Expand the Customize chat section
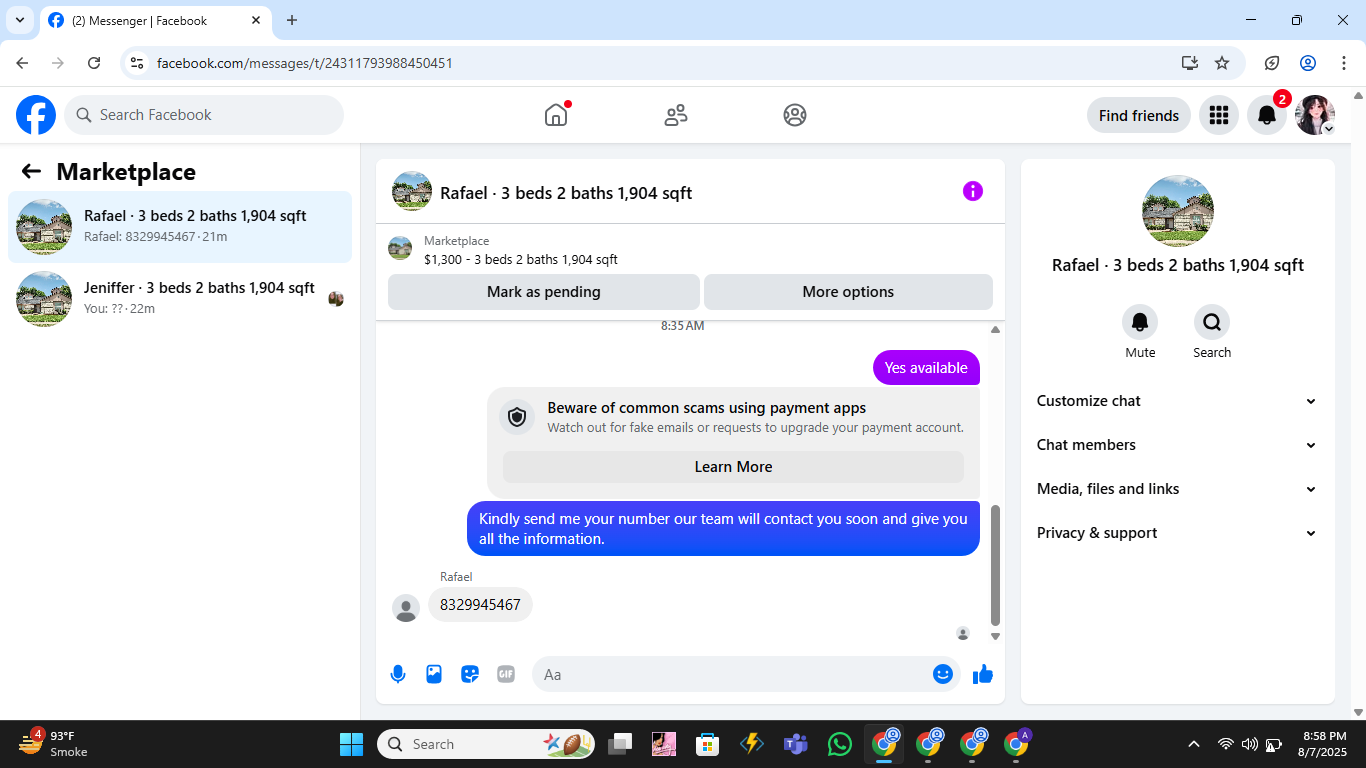The height and width of the screenshot is (768, 1366). click(x=1178, y=401)
